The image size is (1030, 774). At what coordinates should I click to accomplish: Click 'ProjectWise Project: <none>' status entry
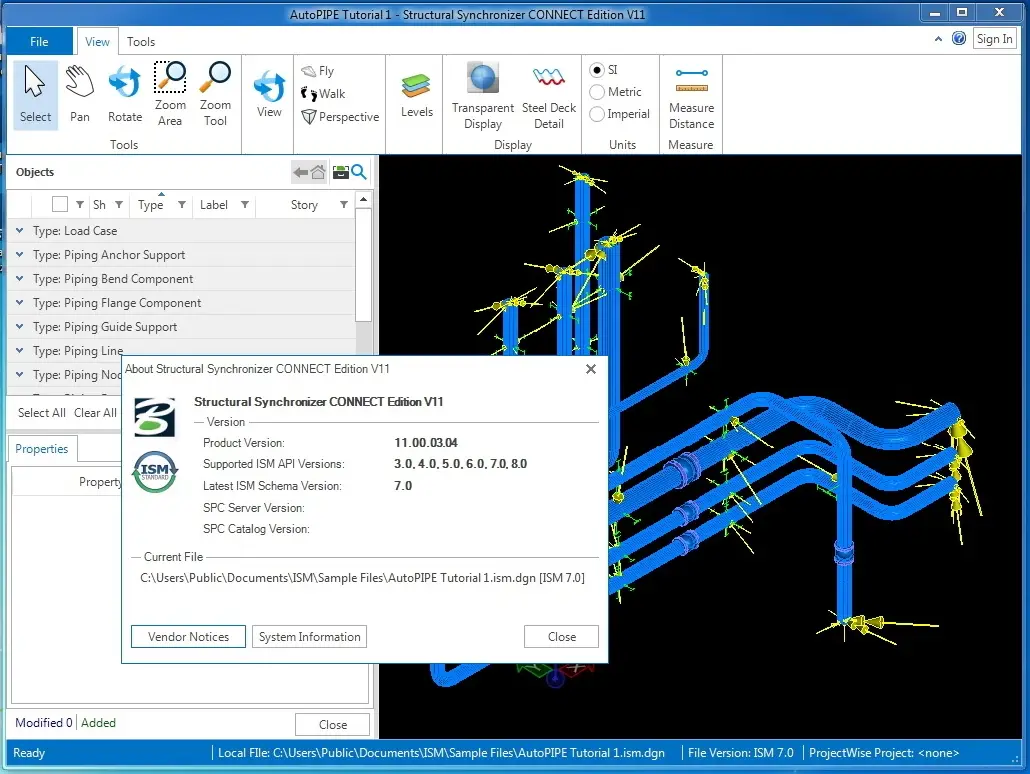tap(884, 753)
